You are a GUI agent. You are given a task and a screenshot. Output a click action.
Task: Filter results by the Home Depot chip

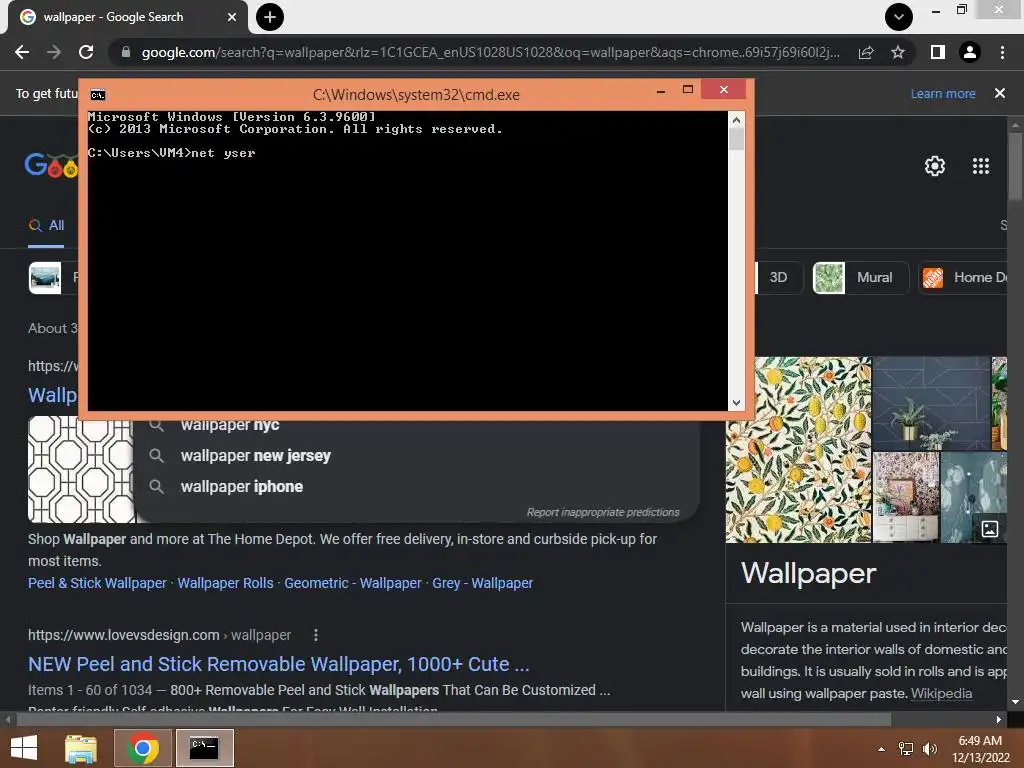[x=963, y=278]
